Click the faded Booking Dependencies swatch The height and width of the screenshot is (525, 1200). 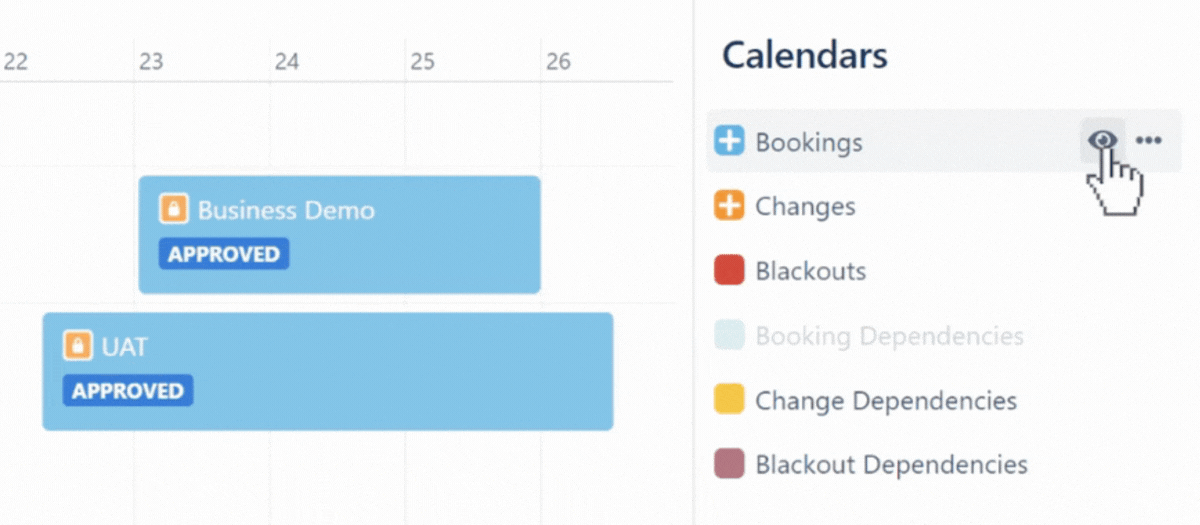tap(729, 335)
